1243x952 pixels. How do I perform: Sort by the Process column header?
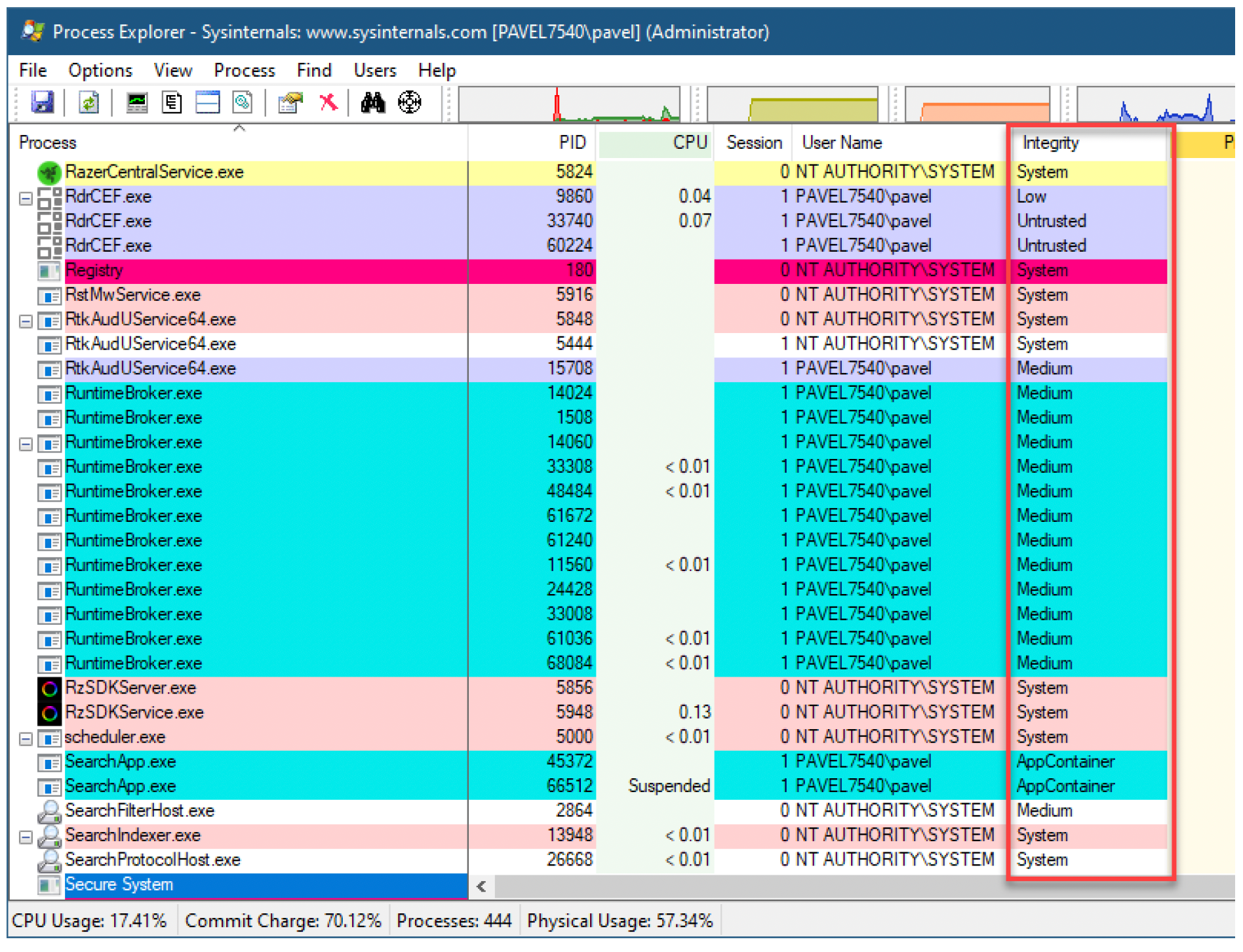pyautogui.click(x=239, y=142)
